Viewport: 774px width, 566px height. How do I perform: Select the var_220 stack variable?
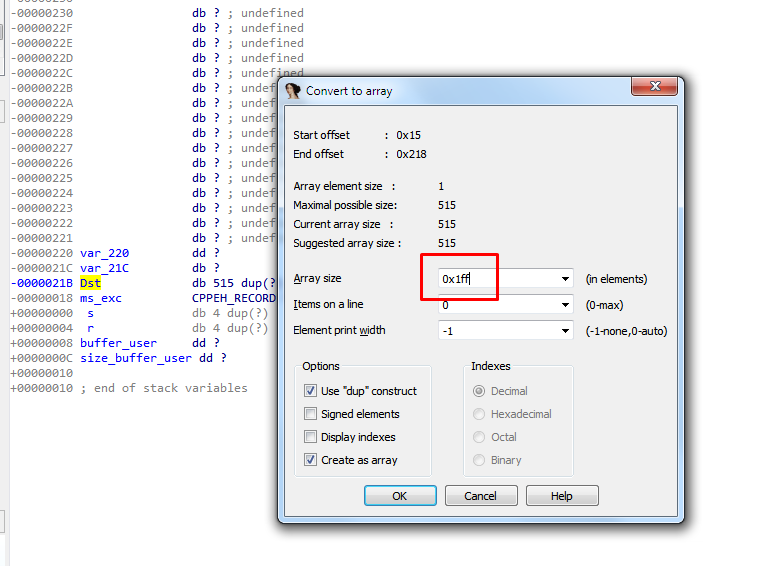tap(104, 253)
